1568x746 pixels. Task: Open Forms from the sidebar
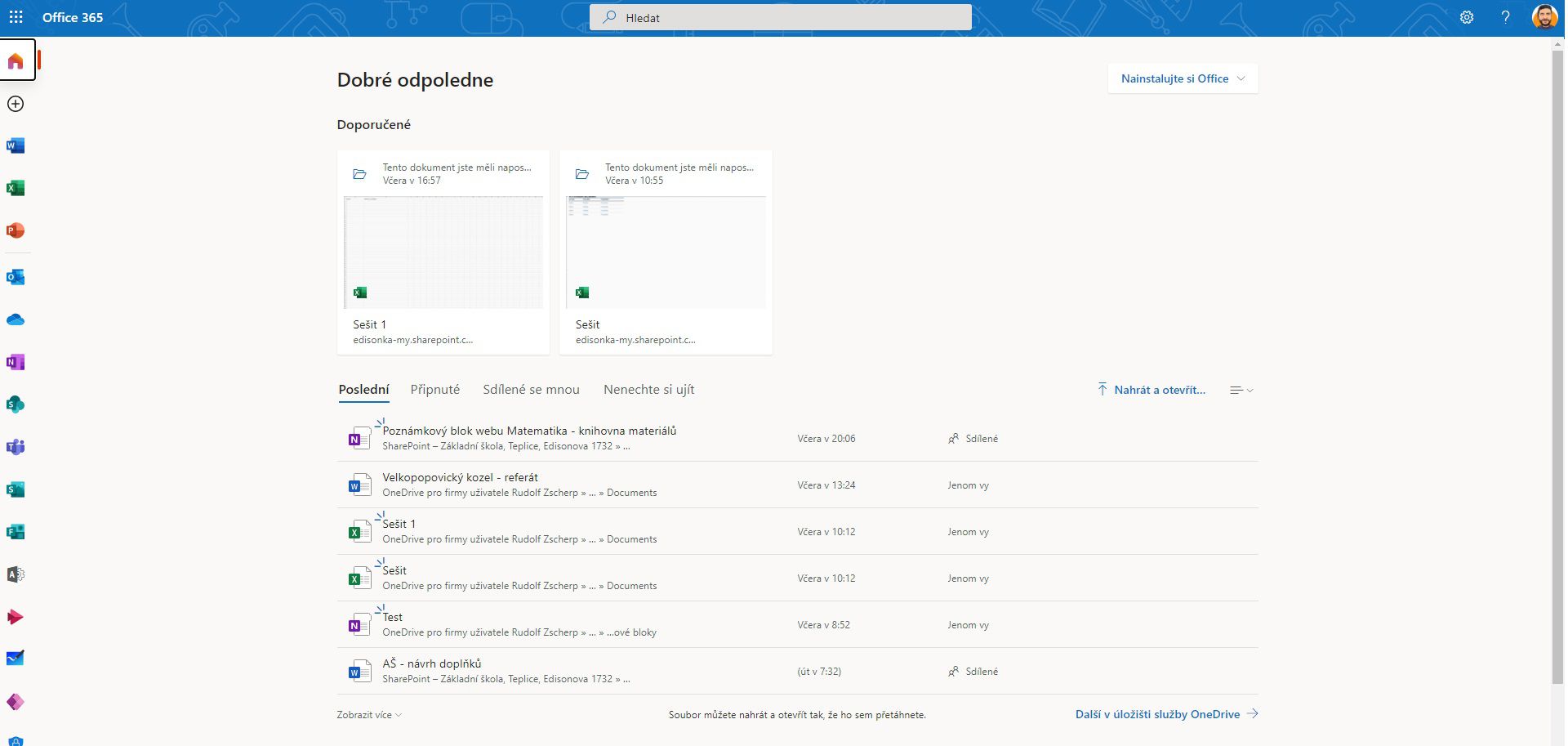(x=16, y=532)
